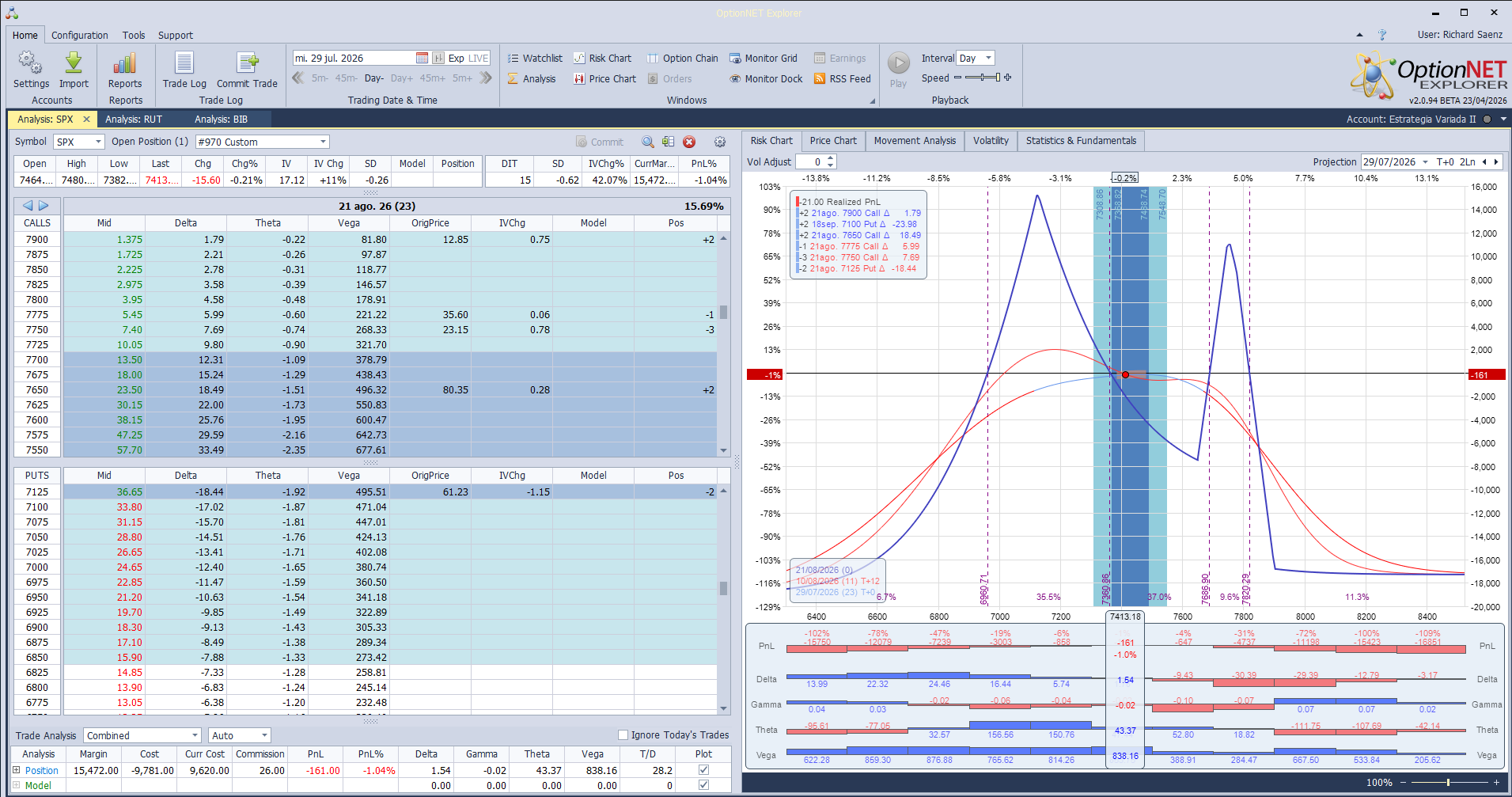Viewport: 1512px width, 797px height.
Task: Switch to the Analysis: RUT tab
Action: (134, 119)
